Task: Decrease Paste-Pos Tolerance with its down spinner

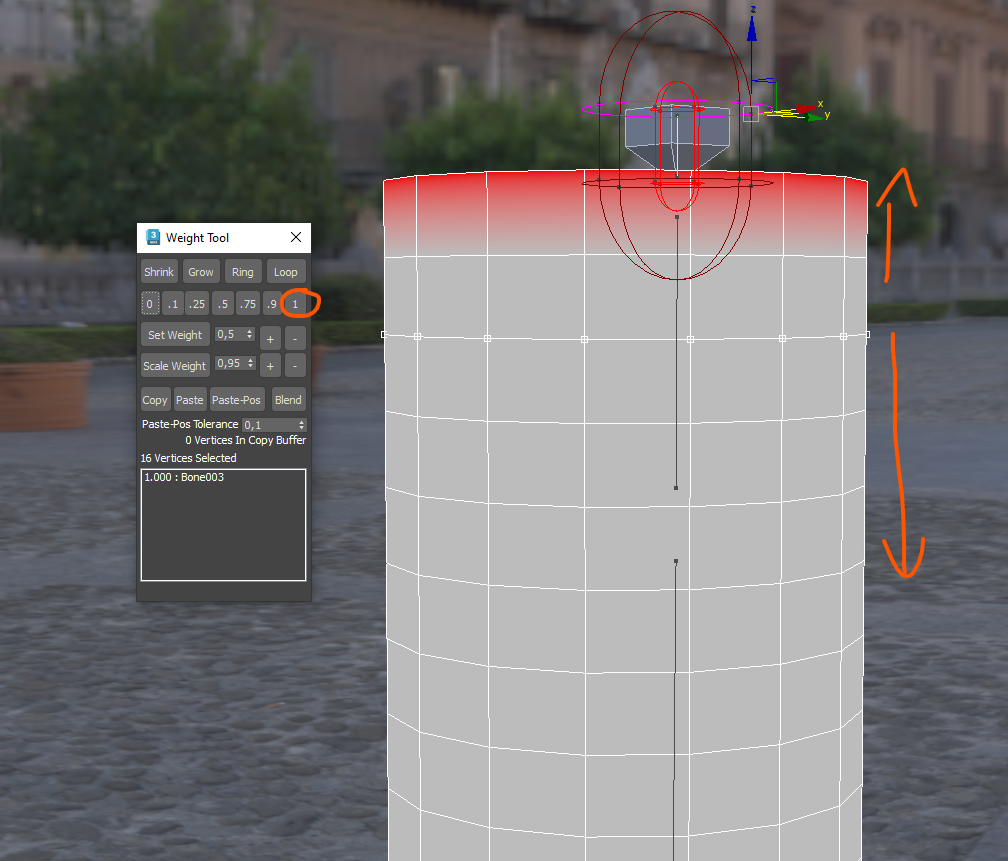Action: tap(301, 427)
